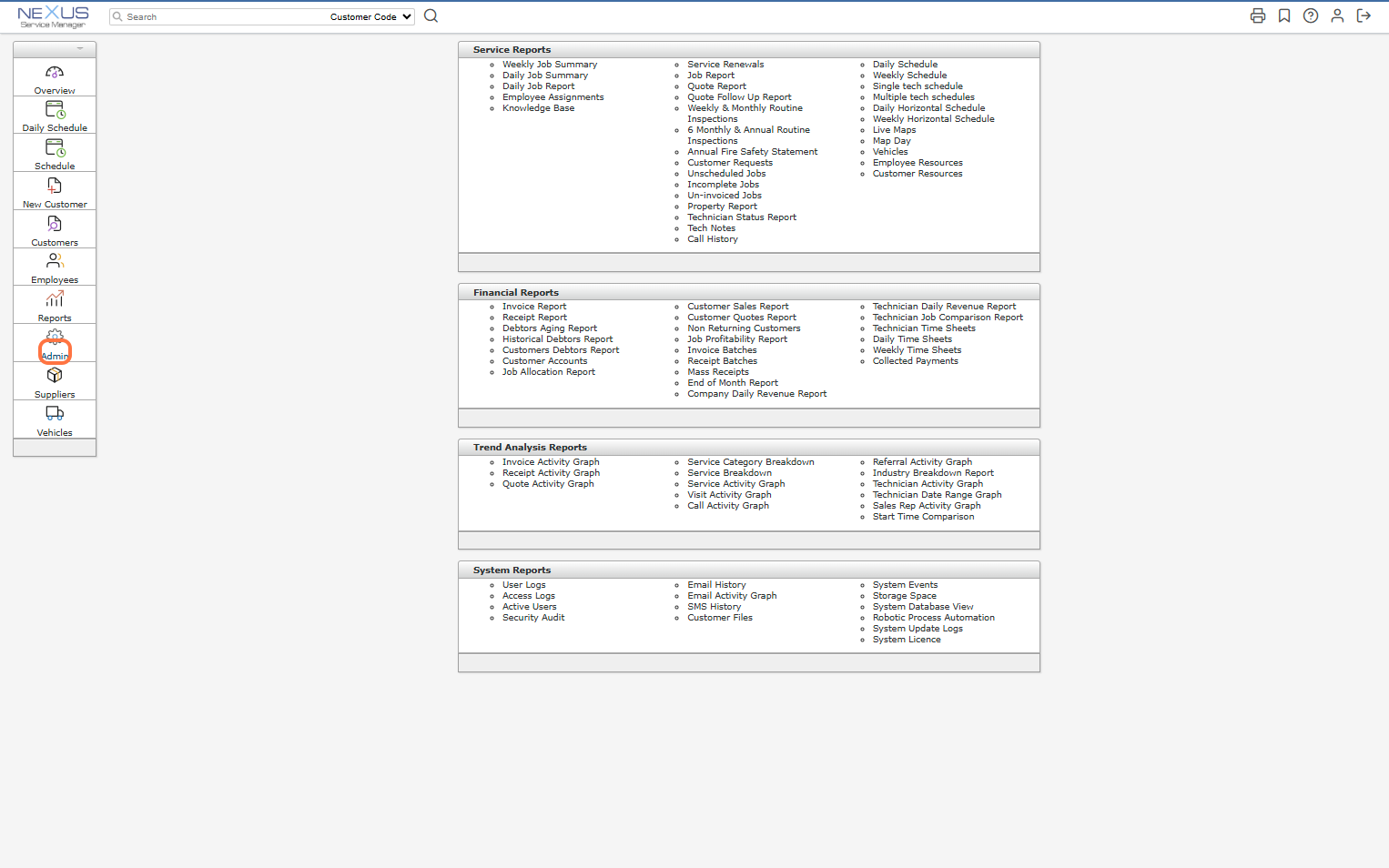Open the Vehicles truck icon
The height and width of the screenshot is (868, 1389).
55,414
